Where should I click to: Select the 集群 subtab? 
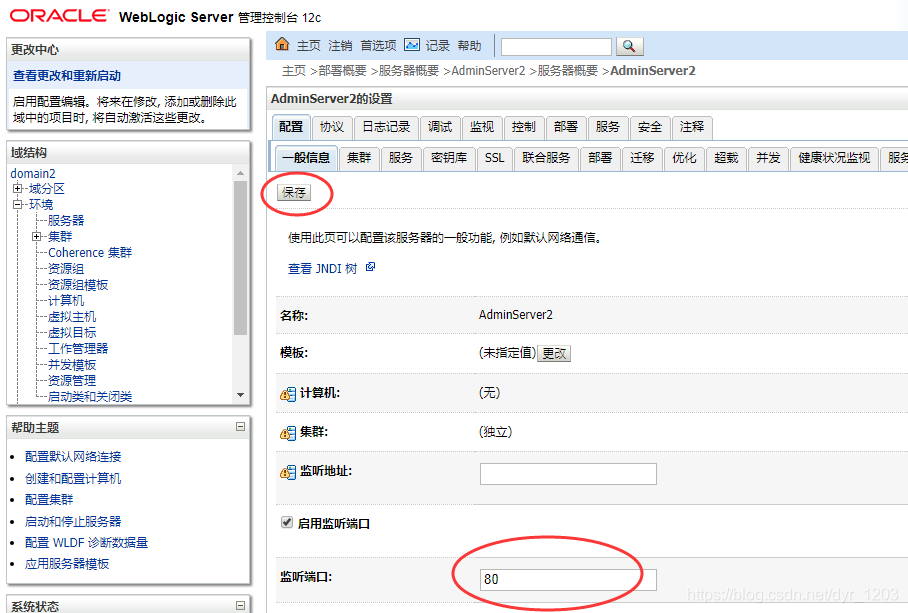359,158
